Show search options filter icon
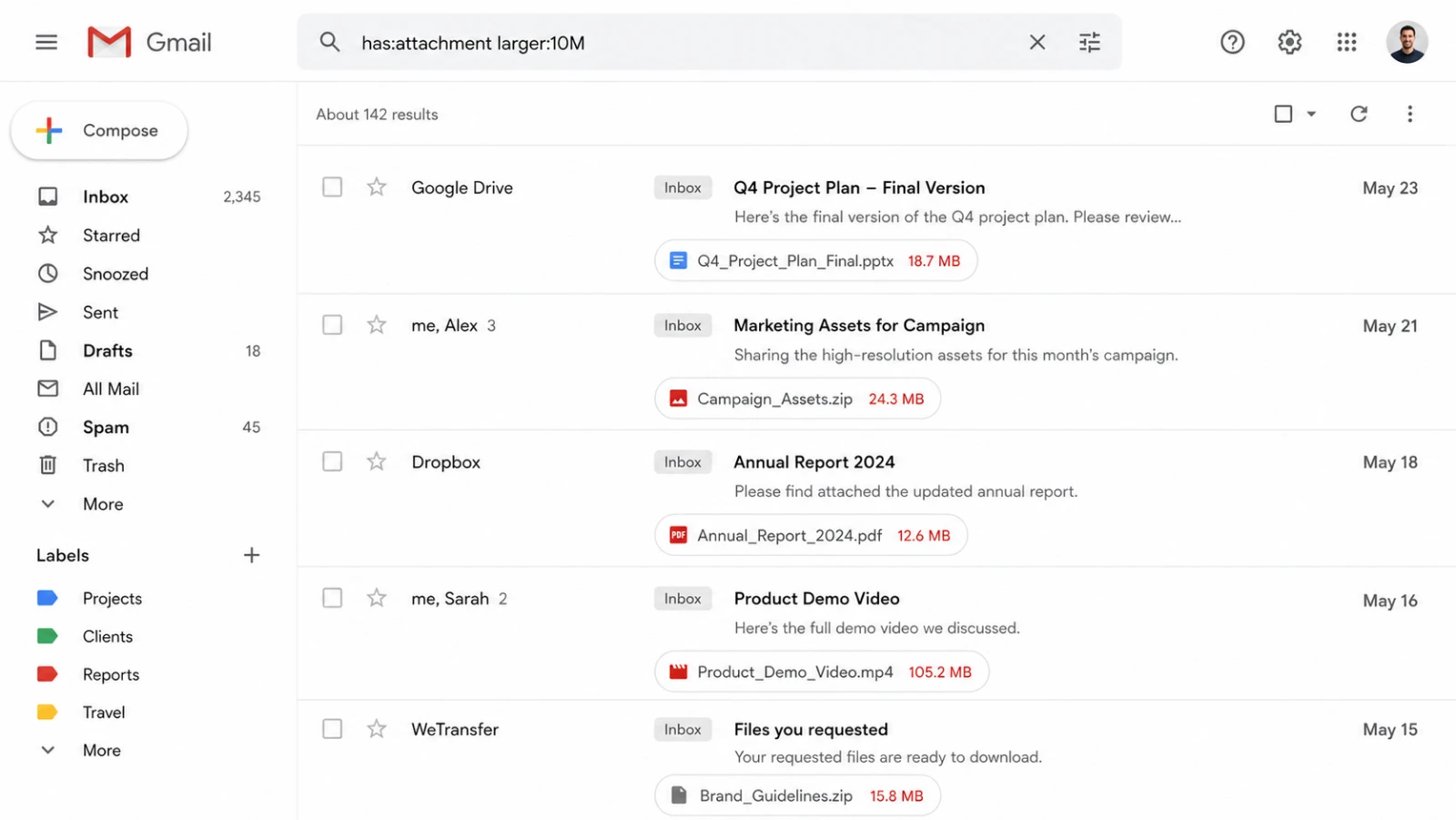Image resolution: width=1456 pixels, height=820 pixels. (x=1089, y=42)
